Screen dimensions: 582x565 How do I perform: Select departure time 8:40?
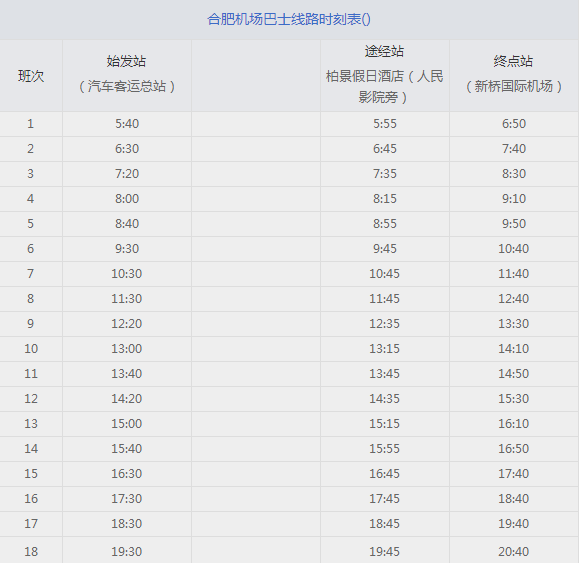(127, 224)
